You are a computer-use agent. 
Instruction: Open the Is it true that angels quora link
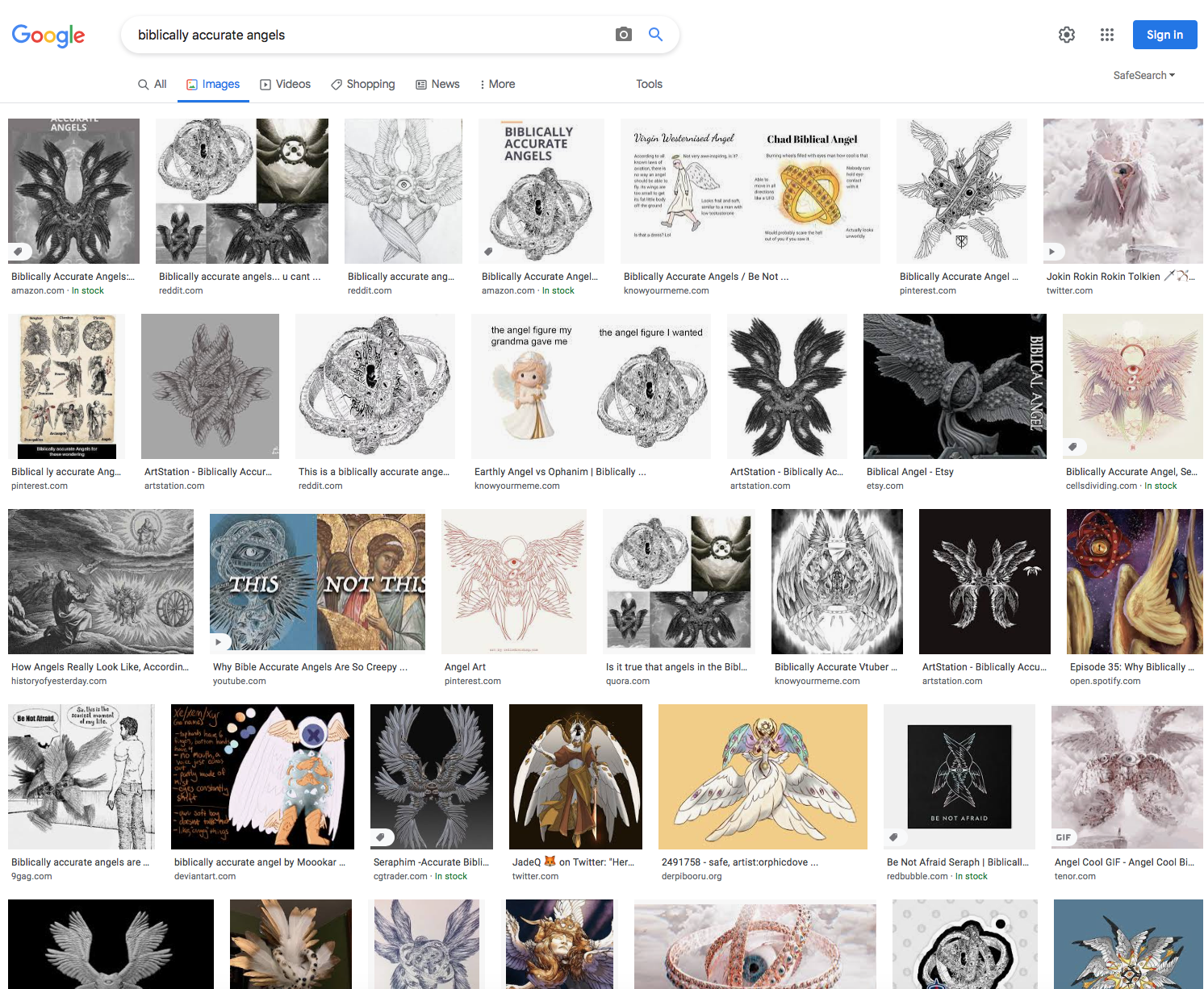(x=676, y=667)
